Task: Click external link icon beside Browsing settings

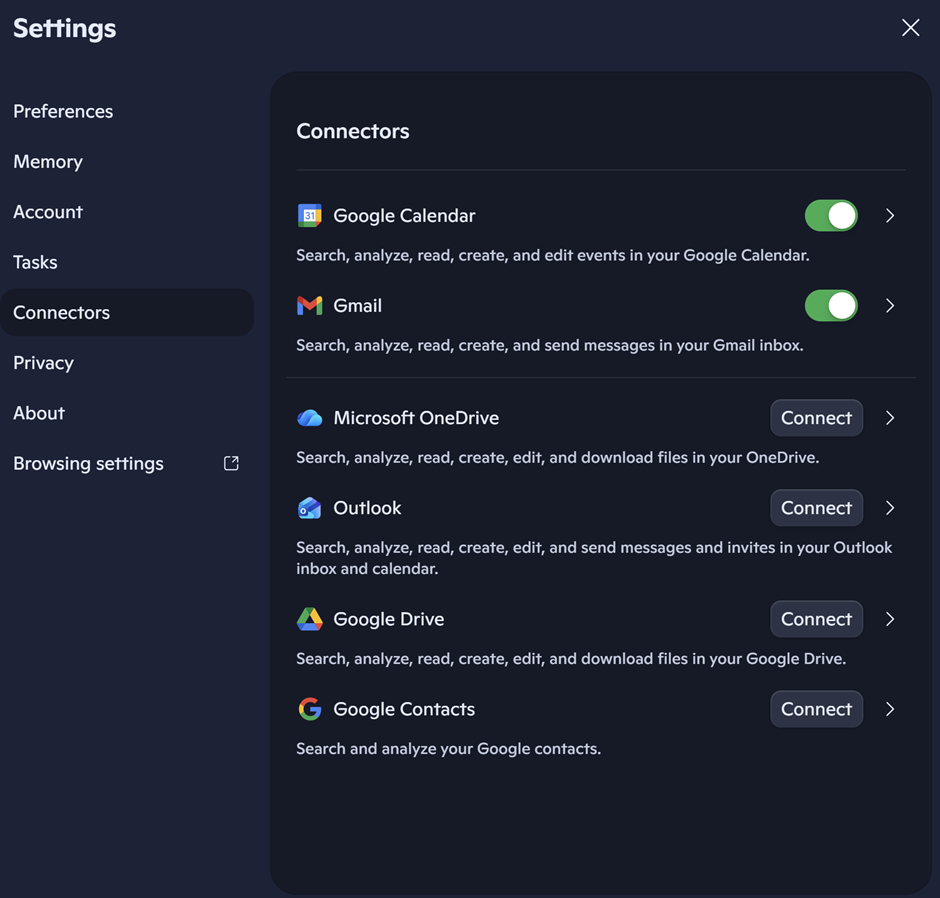Action: 231,463
